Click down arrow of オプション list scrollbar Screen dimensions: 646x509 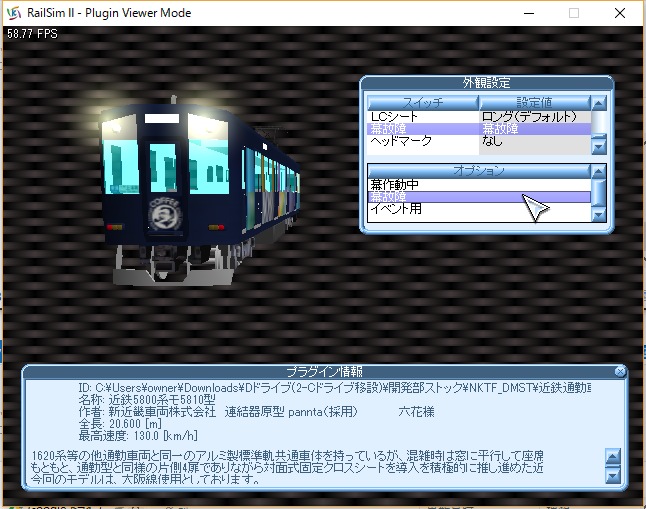pyautogui.click(x=599, y=214)
